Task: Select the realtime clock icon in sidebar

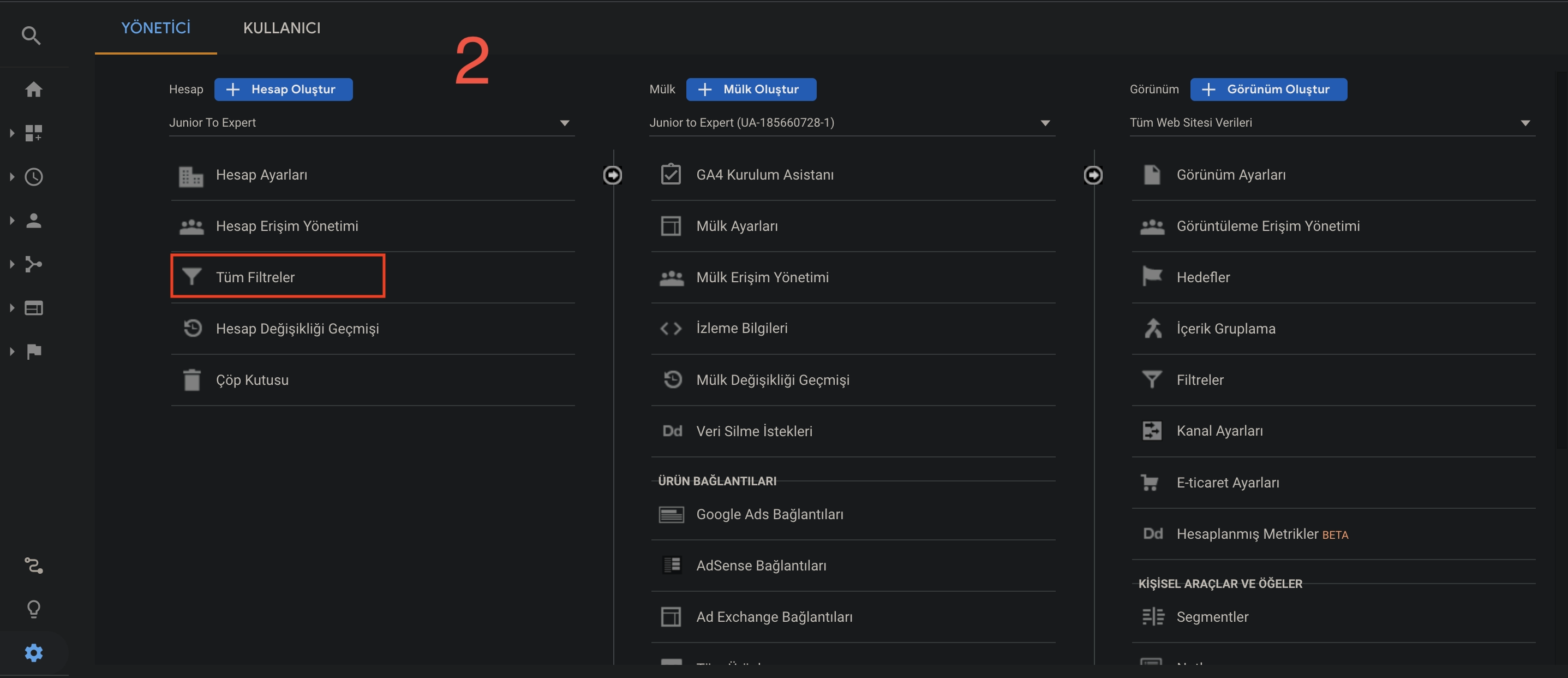Action: [33, 177]
